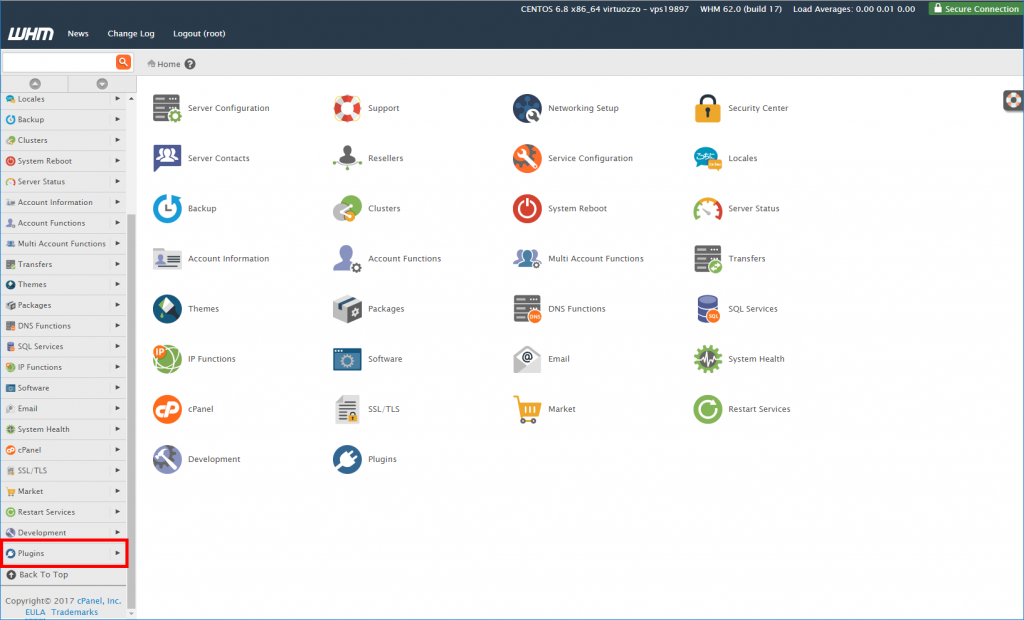The width and height of the screenshot is (1024, 620).
Task: Select Account Functions in sidebar
Action: [x=51, y=223]
